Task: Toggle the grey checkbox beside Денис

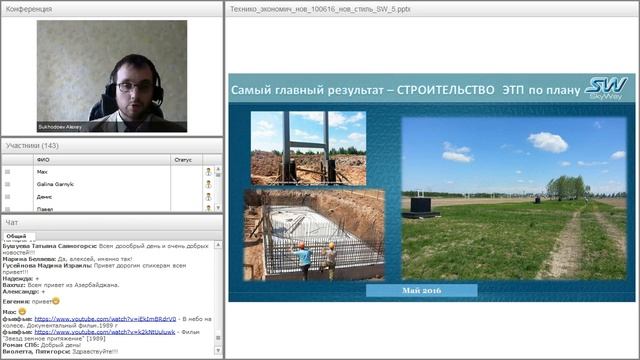Action: click(x=7, y=197)
